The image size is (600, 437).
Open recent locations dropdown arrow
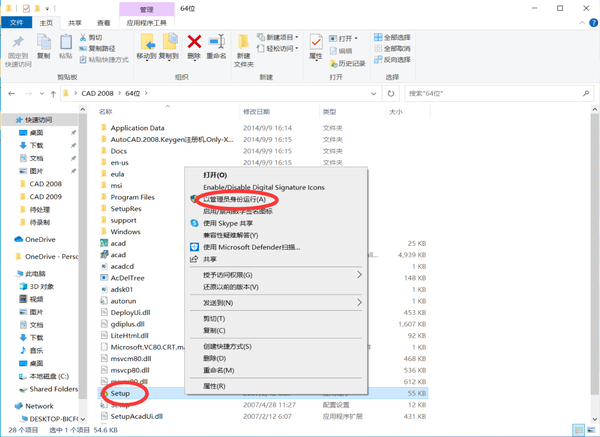point(42,93)
